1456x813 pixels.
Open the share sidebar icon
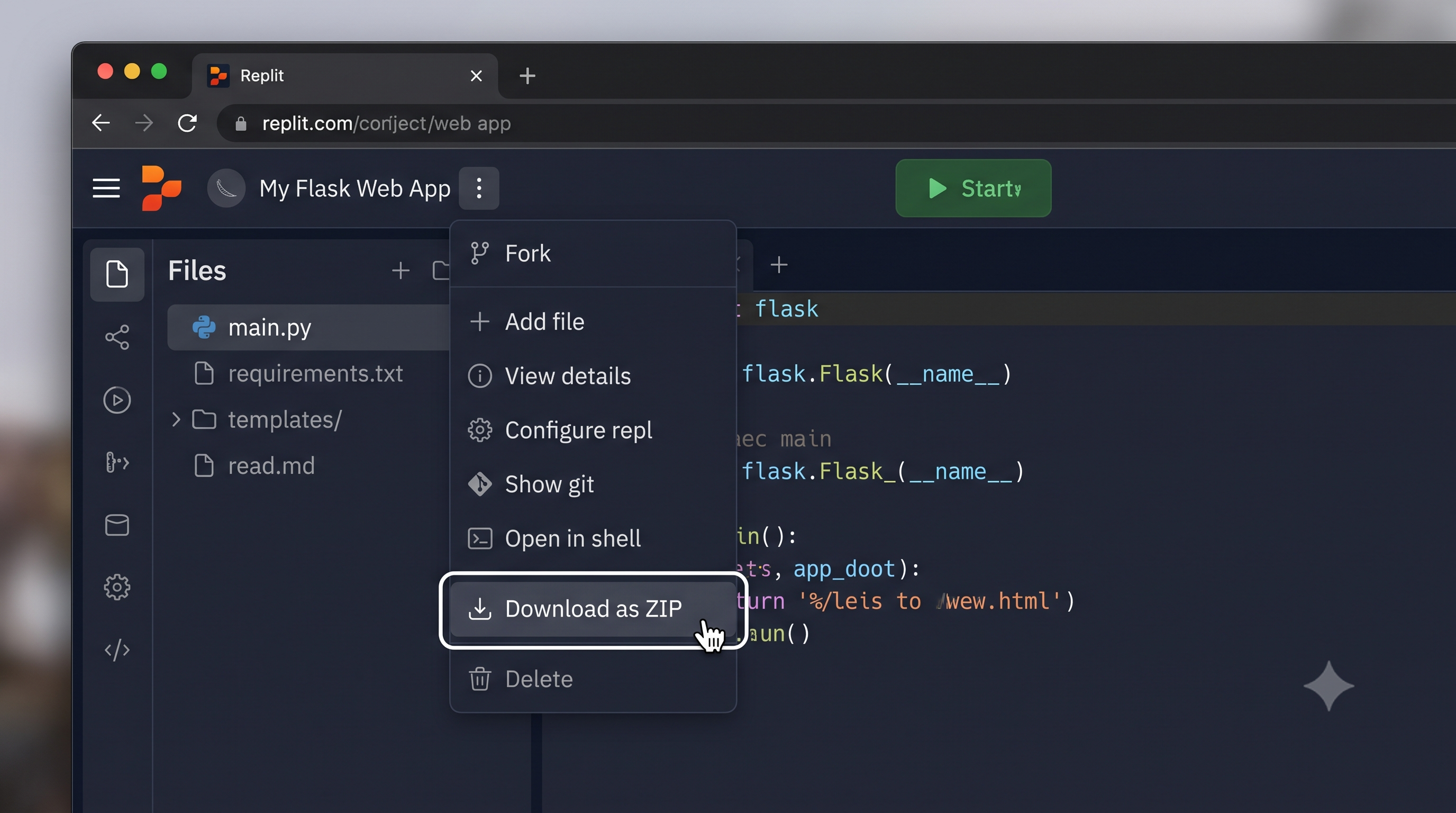(x=117, y=338)
